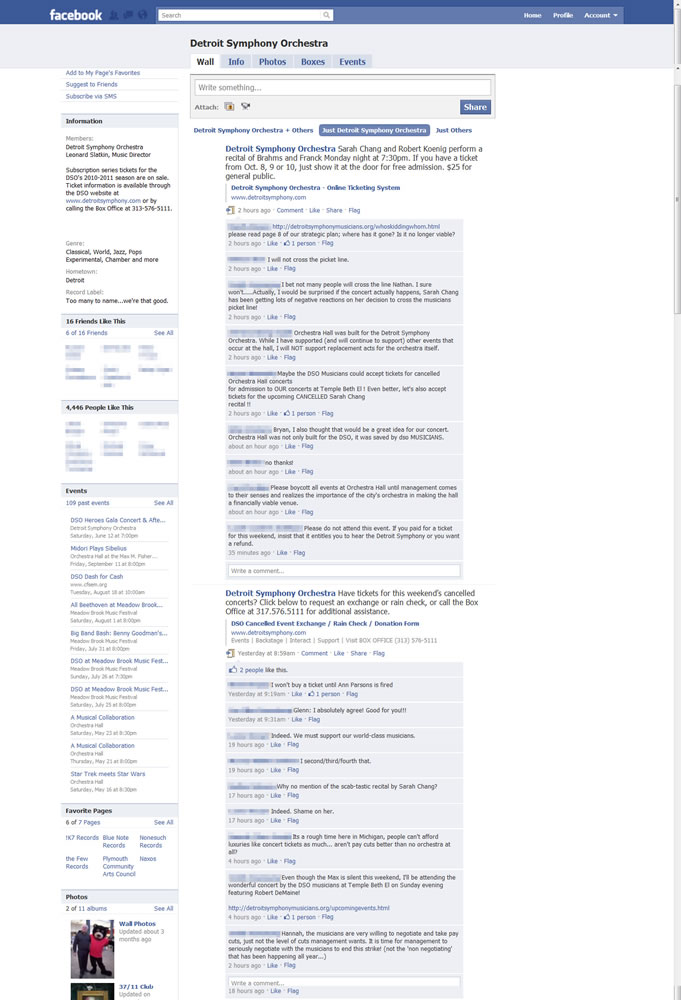The height and width of the screenshot is (1000, 681).
Task: Open the Boxes tab
Action: tap(312, 62)
